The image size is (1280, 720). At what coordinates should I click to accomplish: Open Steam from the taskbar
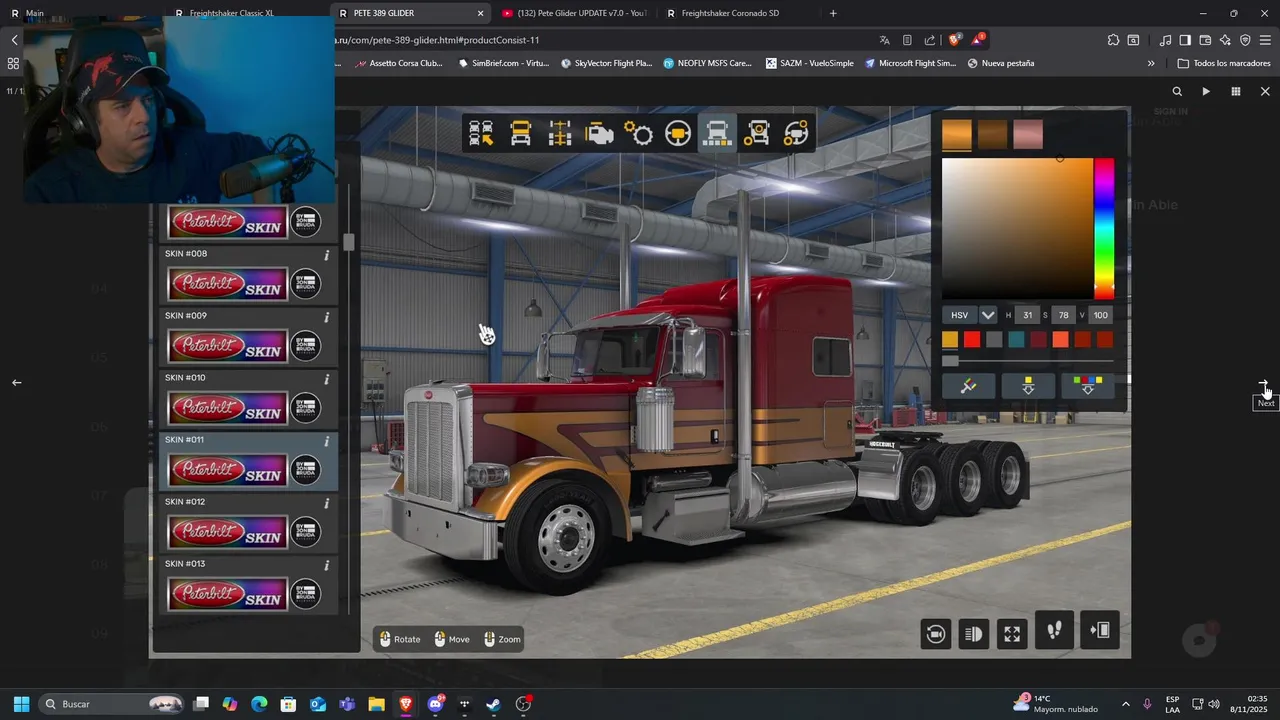(494, 704)
